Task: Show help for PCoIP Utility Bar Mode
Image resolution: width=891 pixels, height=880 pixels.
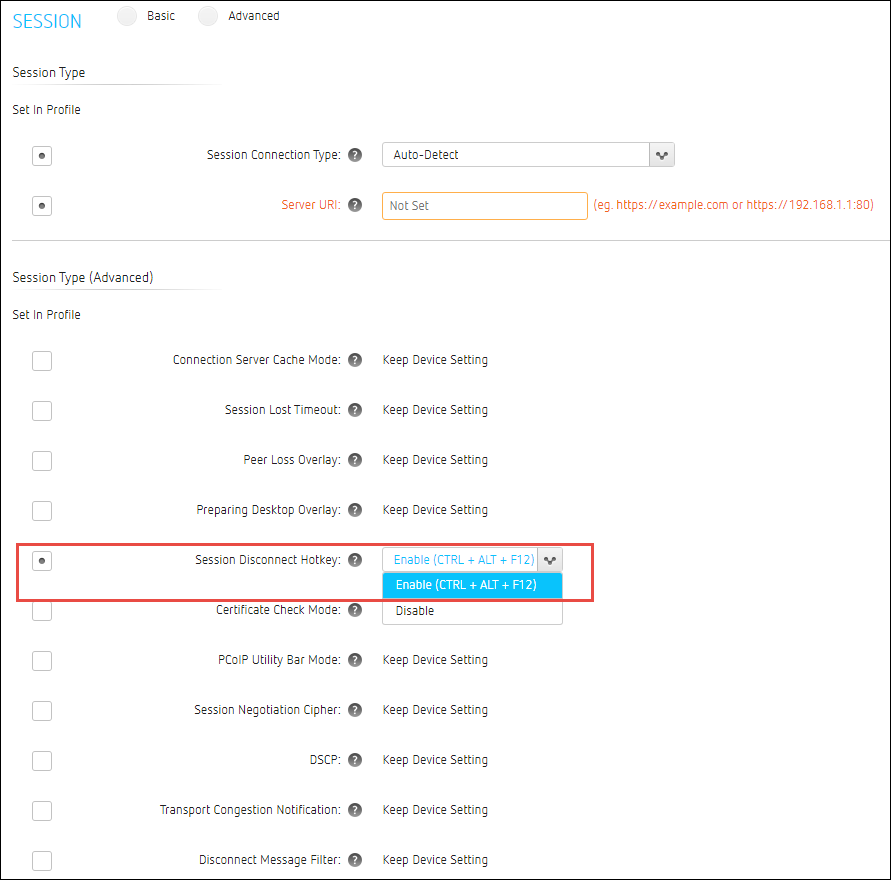Action: point(355,660)
